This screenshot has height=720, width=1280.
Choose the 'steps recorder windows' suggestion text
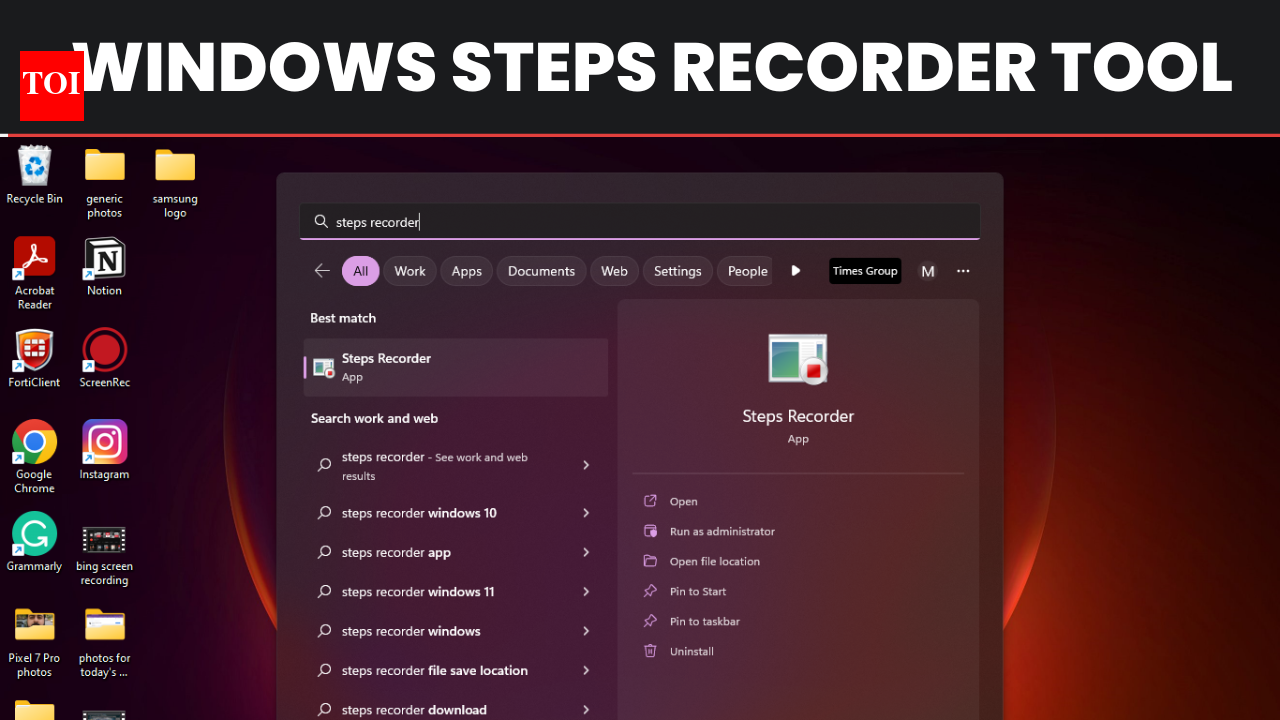click(411, 631)
